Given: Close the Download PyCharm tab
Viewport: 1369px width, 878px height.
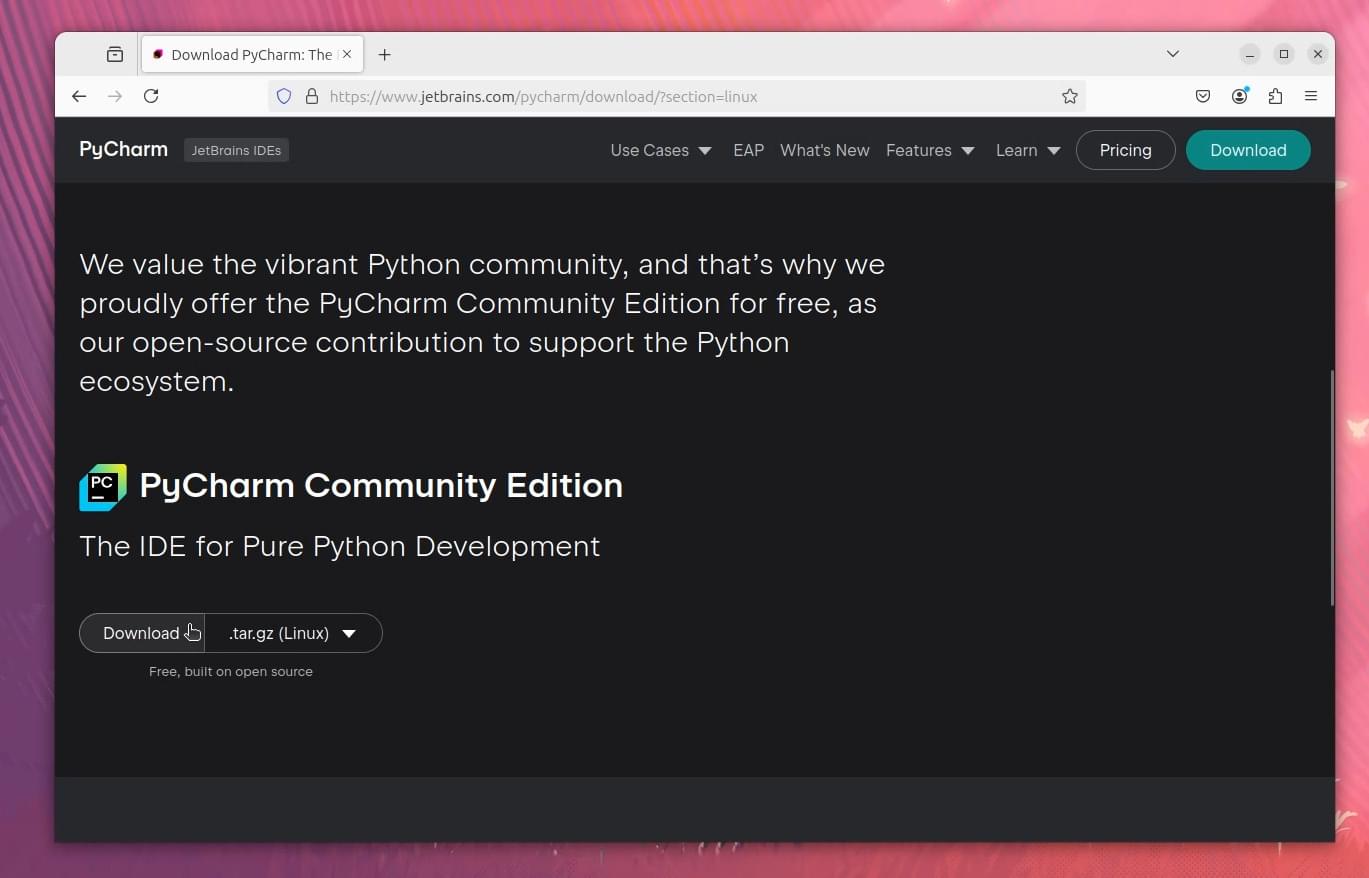Looking at the screenshot, I should point(347,54).
